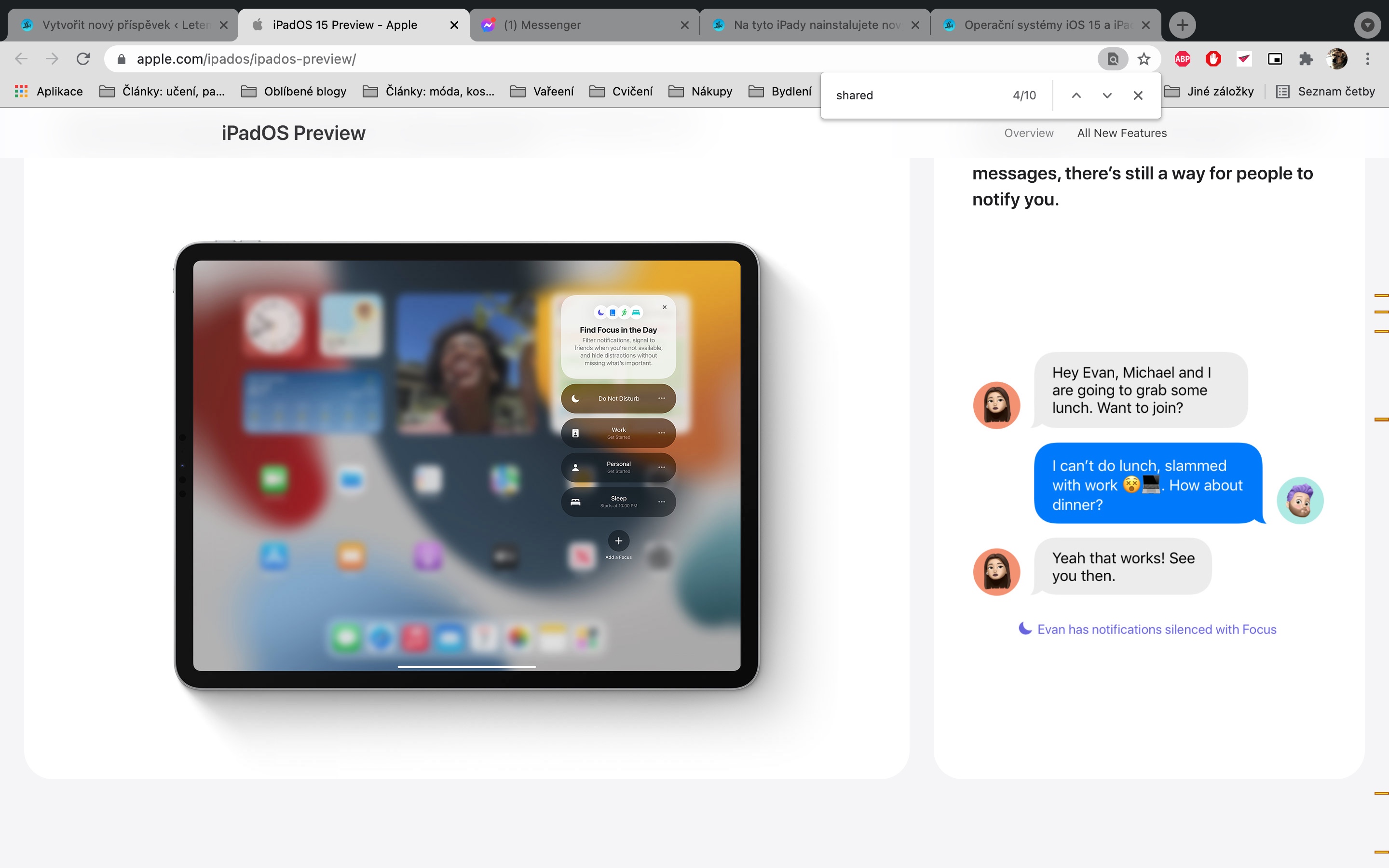Reload the page with the refresh icon
1389x868 pixels.
pos(83,59)
